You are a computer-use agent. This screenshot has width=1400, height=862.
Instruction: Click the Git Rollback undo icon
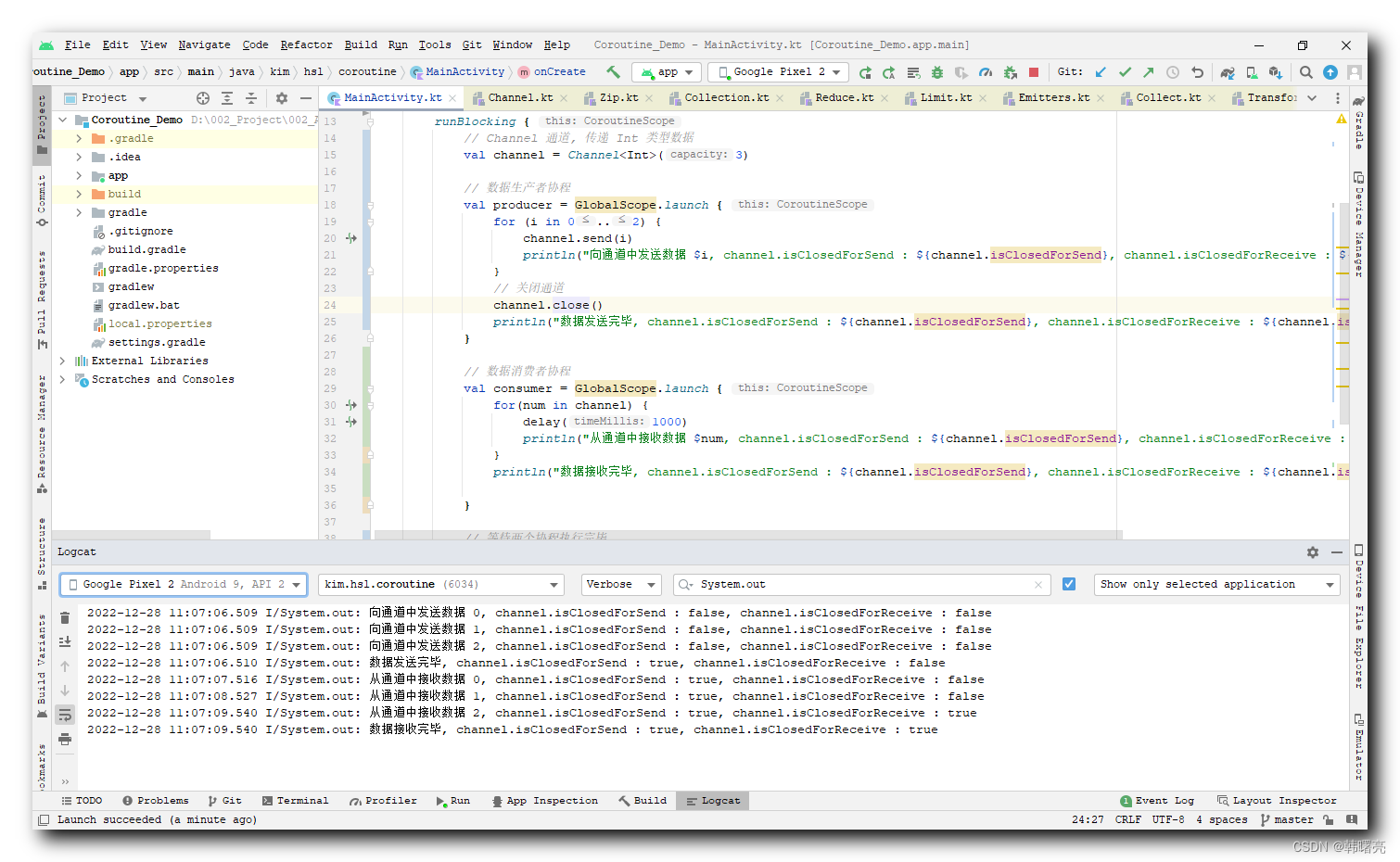[1197, 72]
